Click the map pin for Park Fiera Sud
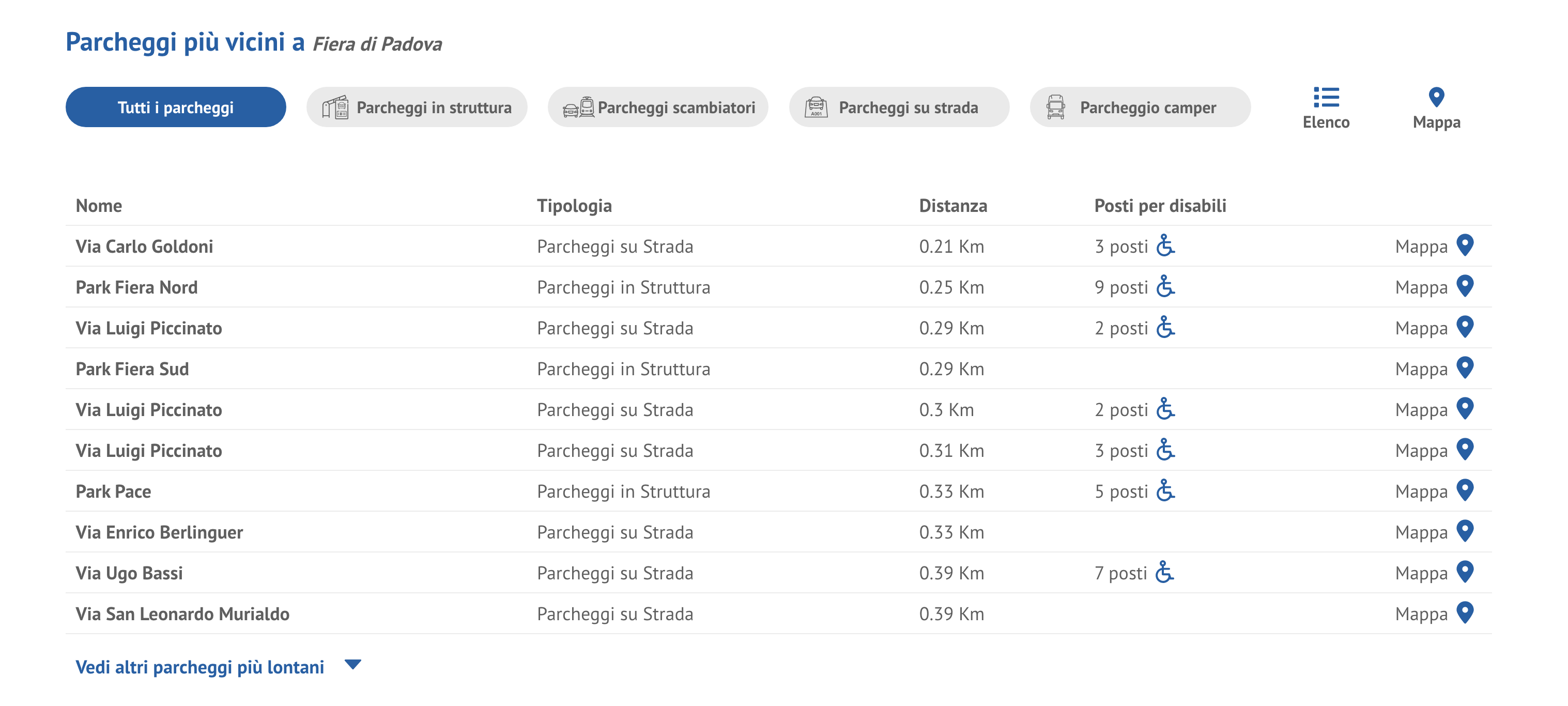The image size is (1568, 706). pos(1465,367)
